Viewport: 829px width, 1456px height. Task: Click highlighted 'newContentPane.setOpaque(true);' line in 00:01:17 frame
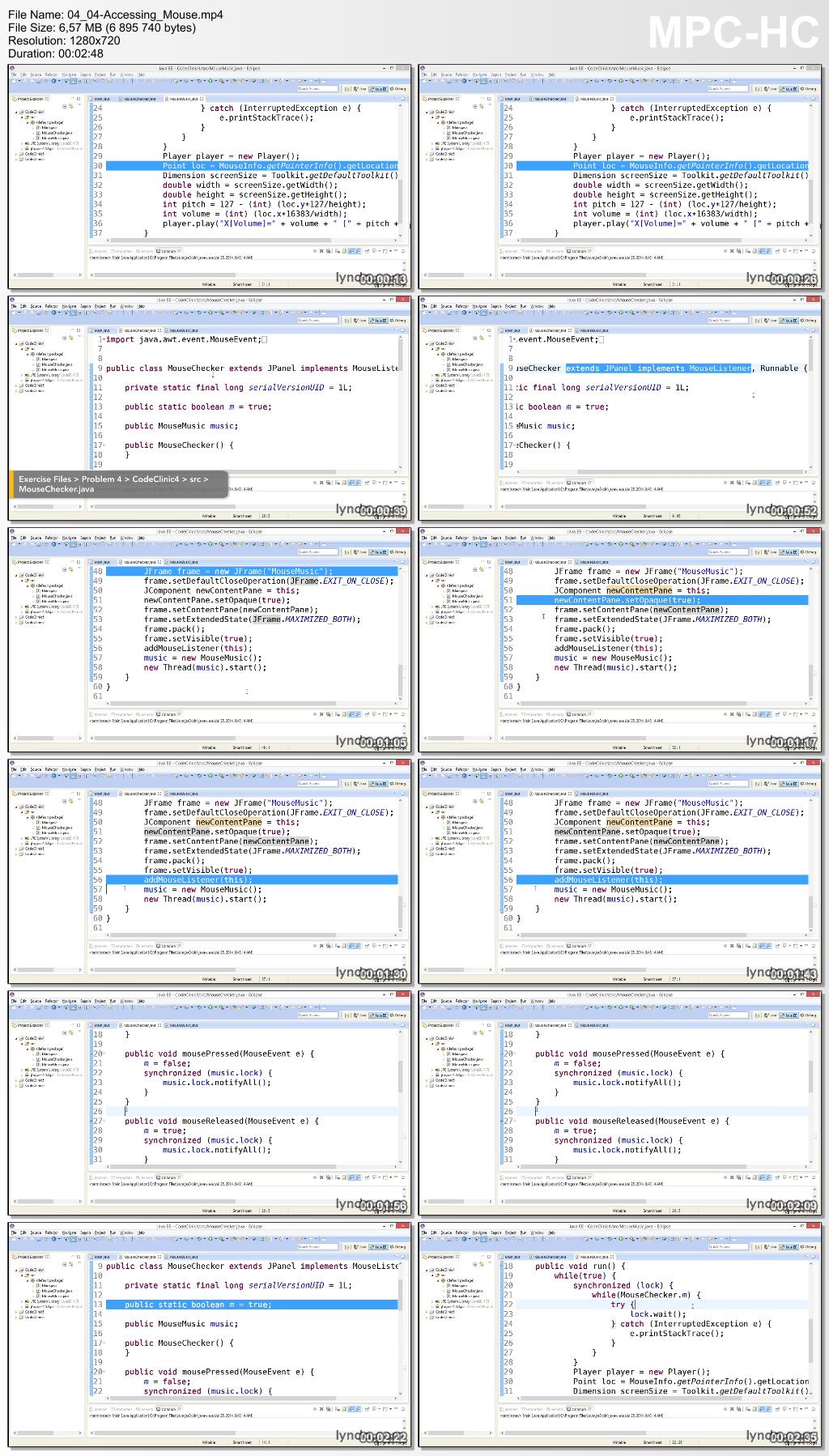tap(662, 600)
